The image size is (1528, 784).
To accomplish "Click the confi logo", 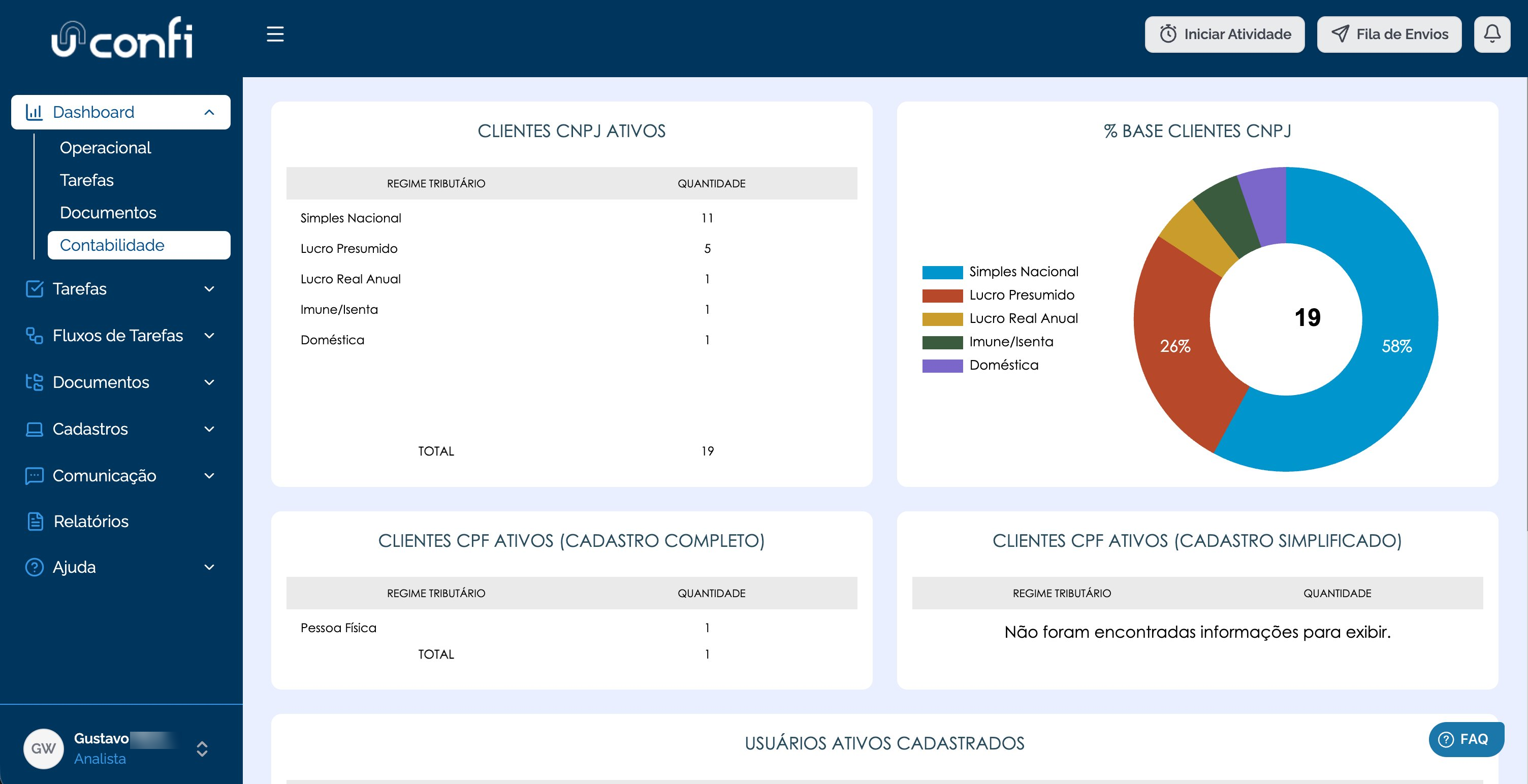I will point(122,38).
